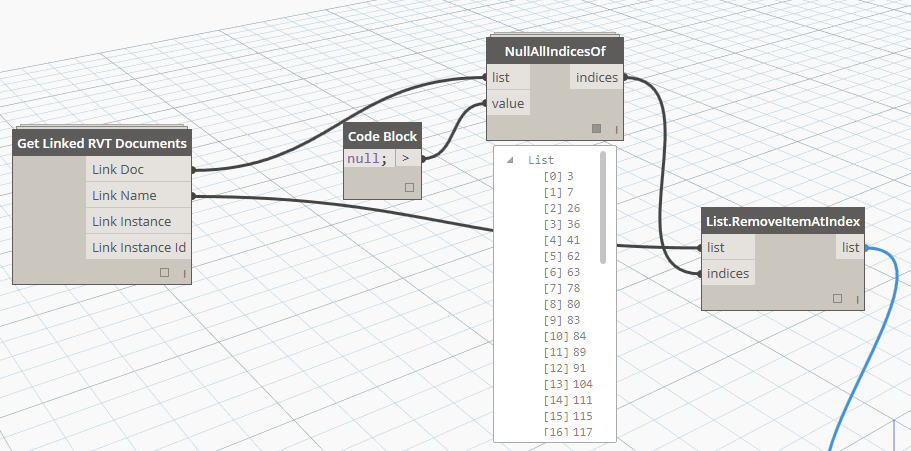Click lacing indicator on NullAllIndicesOf node
911x451 pixels.
(x=616, y=129)
